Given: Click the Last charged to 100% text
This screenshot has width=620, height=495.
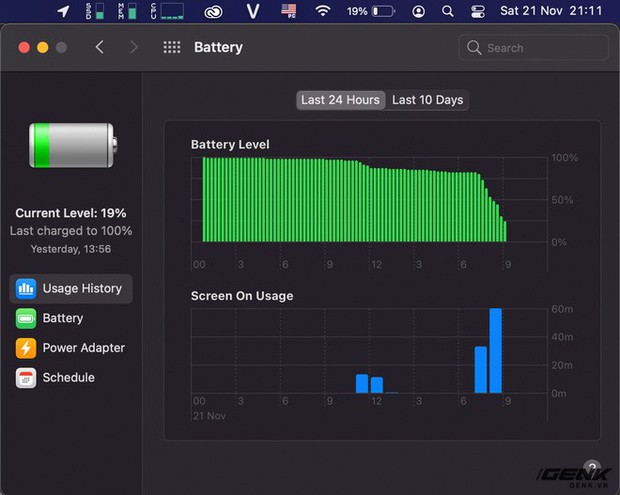Looking at the screenshot, I should (71, 231).
